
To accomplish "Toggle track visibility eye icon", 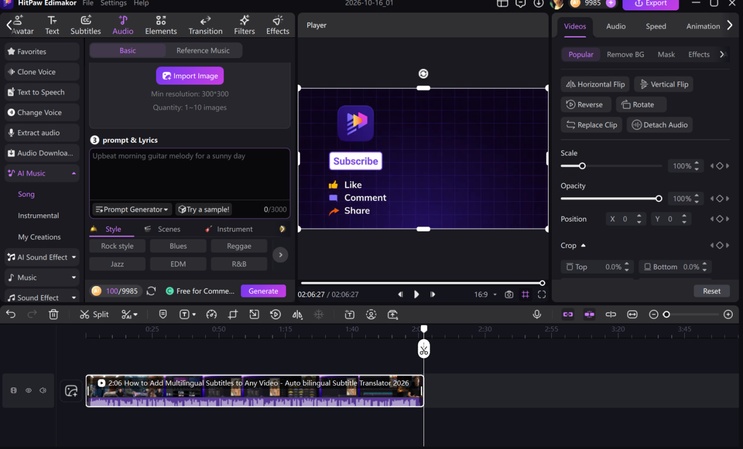I will tap(28, 390).
